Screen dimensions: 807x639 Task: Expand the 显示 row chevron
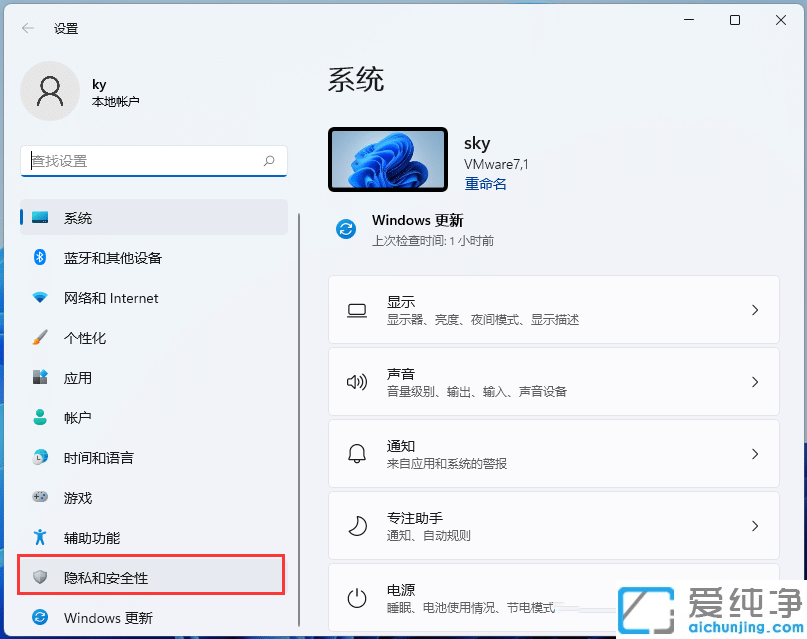(755, 309)
